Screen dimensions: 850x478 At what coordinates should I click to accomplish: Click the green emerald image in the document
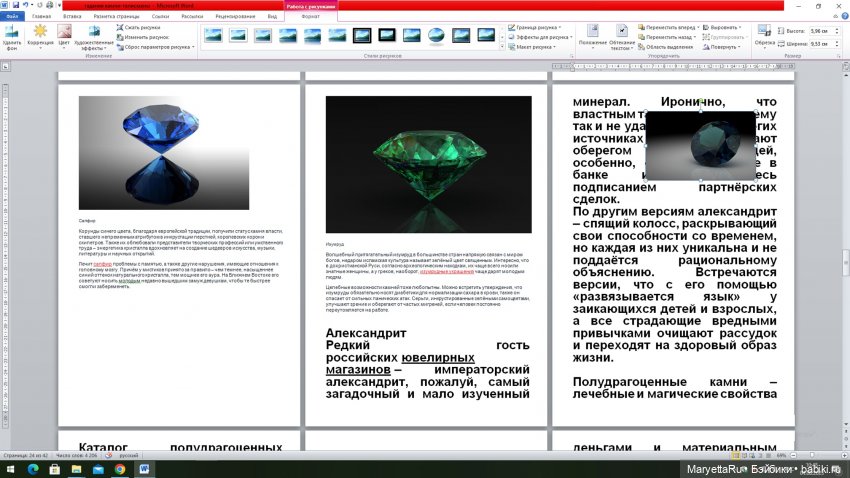click(x=428, y=162)
